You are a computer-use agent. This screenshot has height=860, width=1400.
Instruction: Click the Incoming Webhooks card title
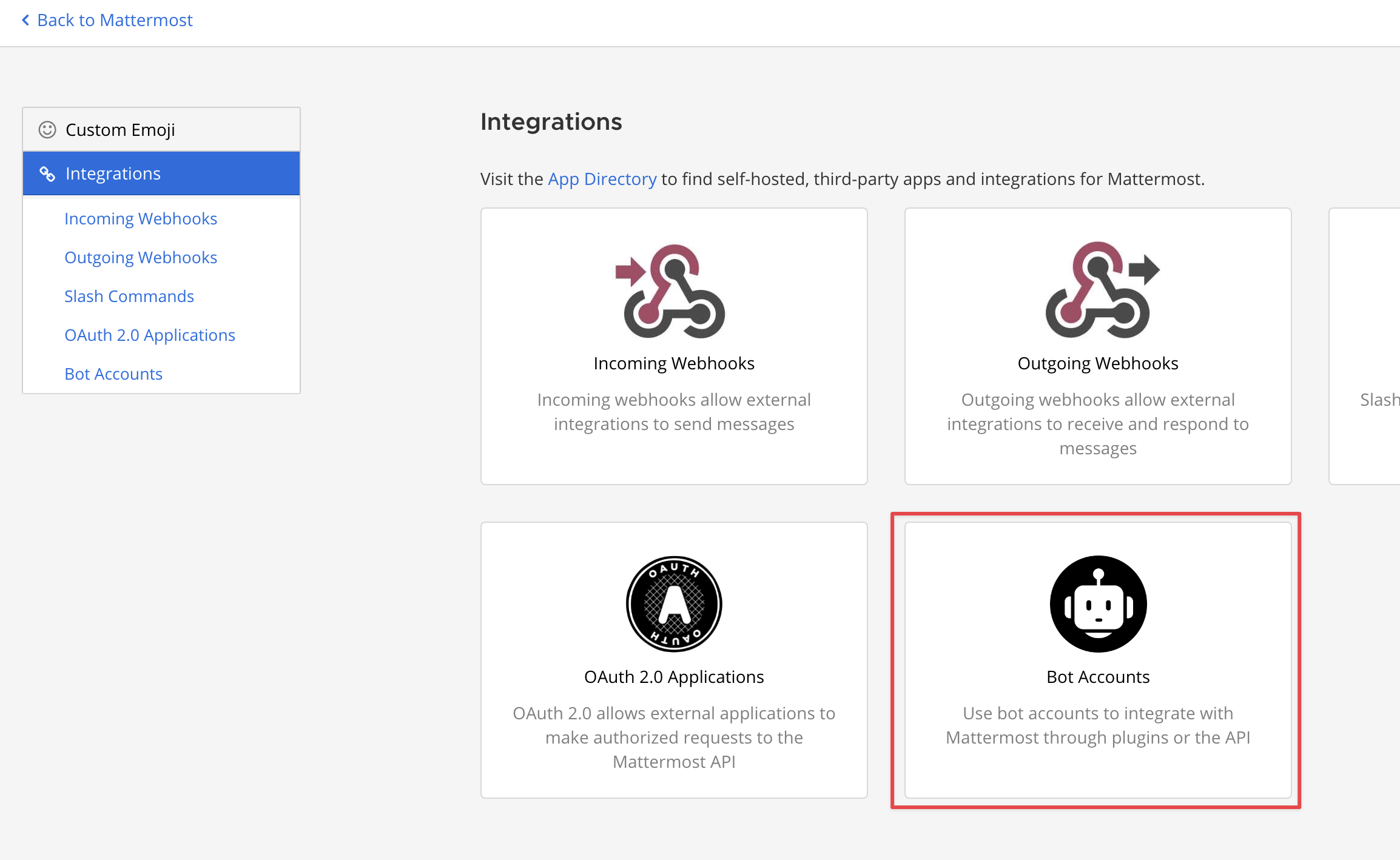(x=673, y=363)
